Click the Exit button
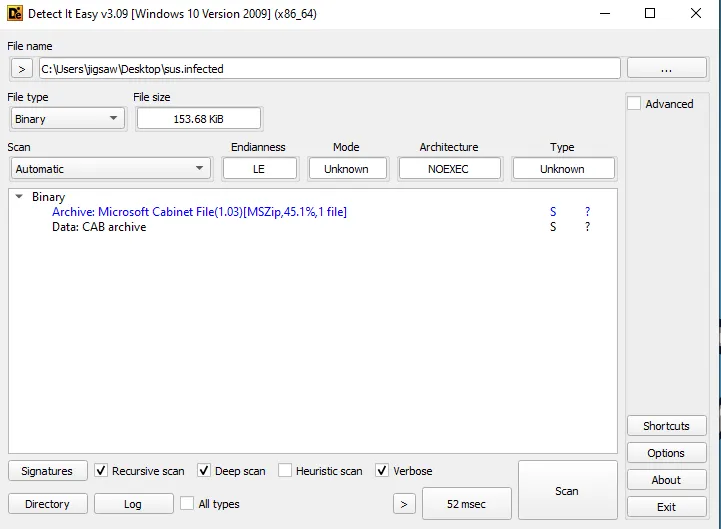Screen dimensions: 721x529 tap(666, 507)
